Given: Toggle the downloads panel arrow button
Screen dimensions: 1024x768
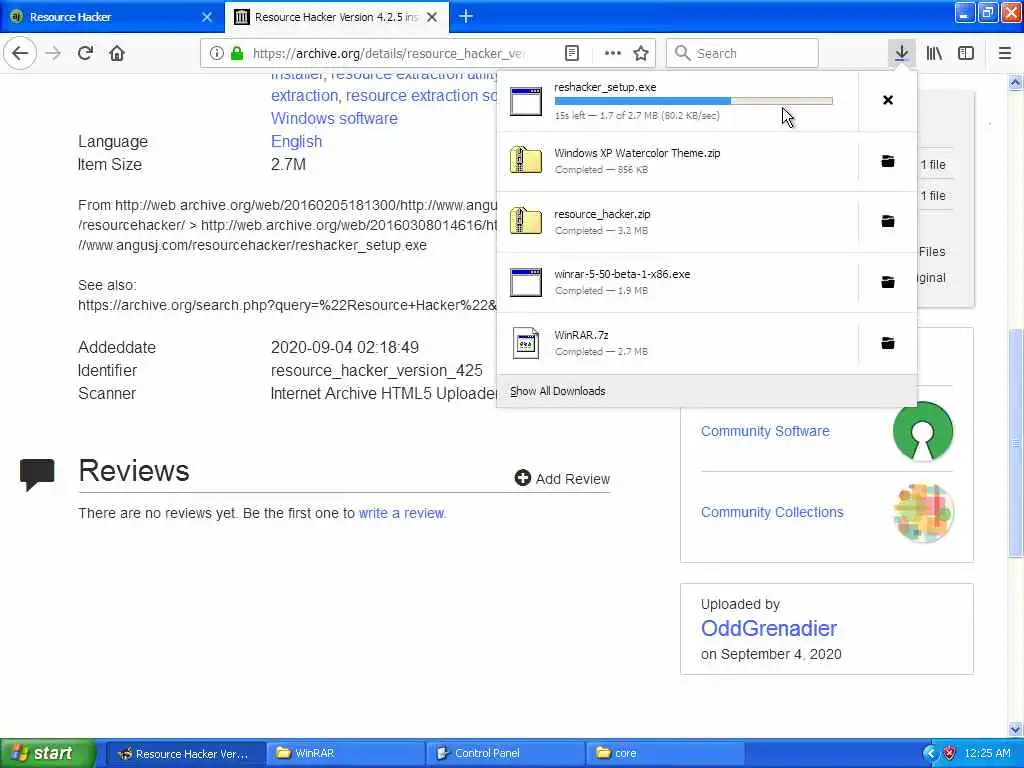Looking at the screenshot, I should [901, 54].
